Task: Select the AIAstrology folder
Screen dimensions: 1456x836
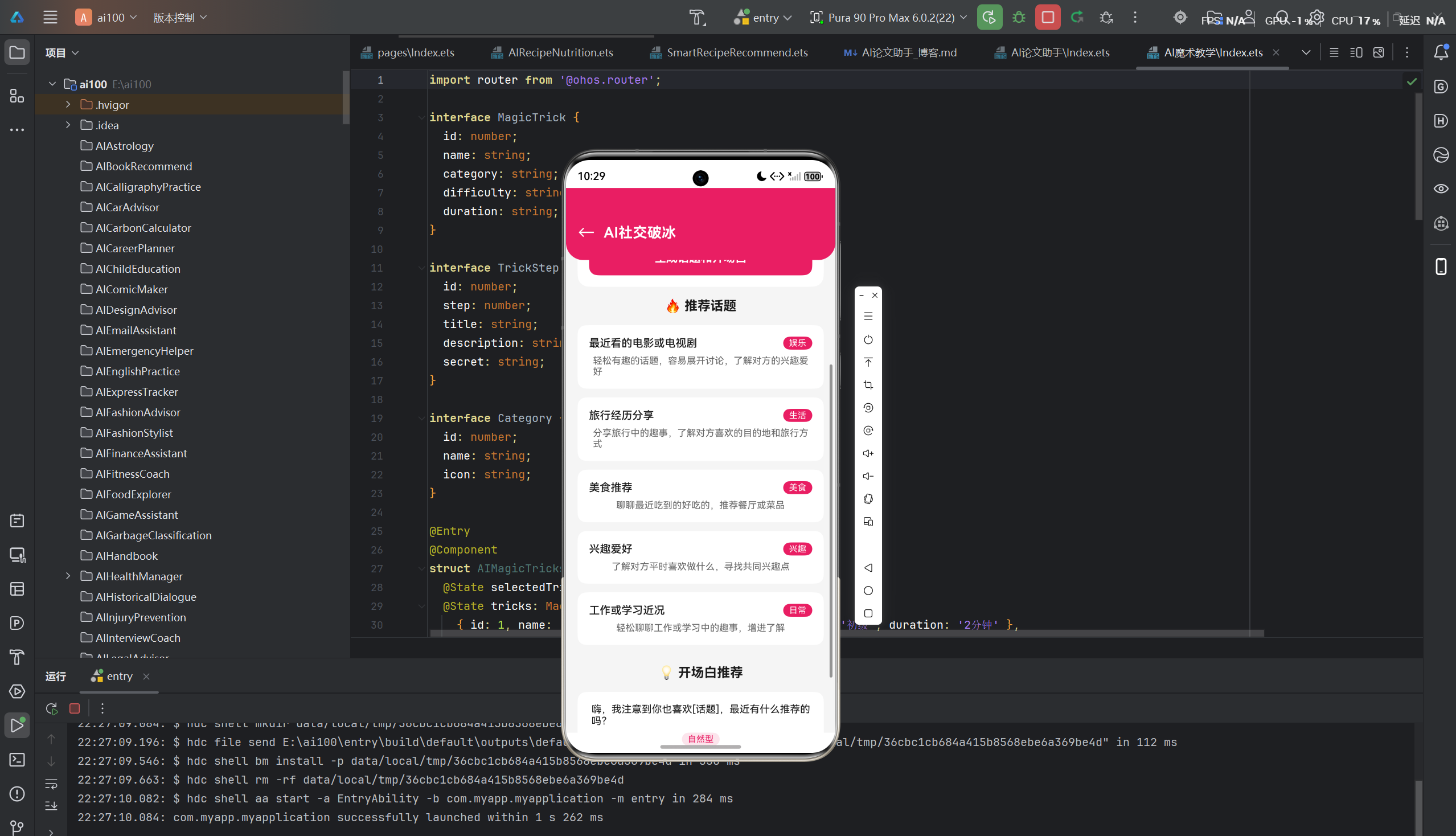Action: tap(124, 146)
